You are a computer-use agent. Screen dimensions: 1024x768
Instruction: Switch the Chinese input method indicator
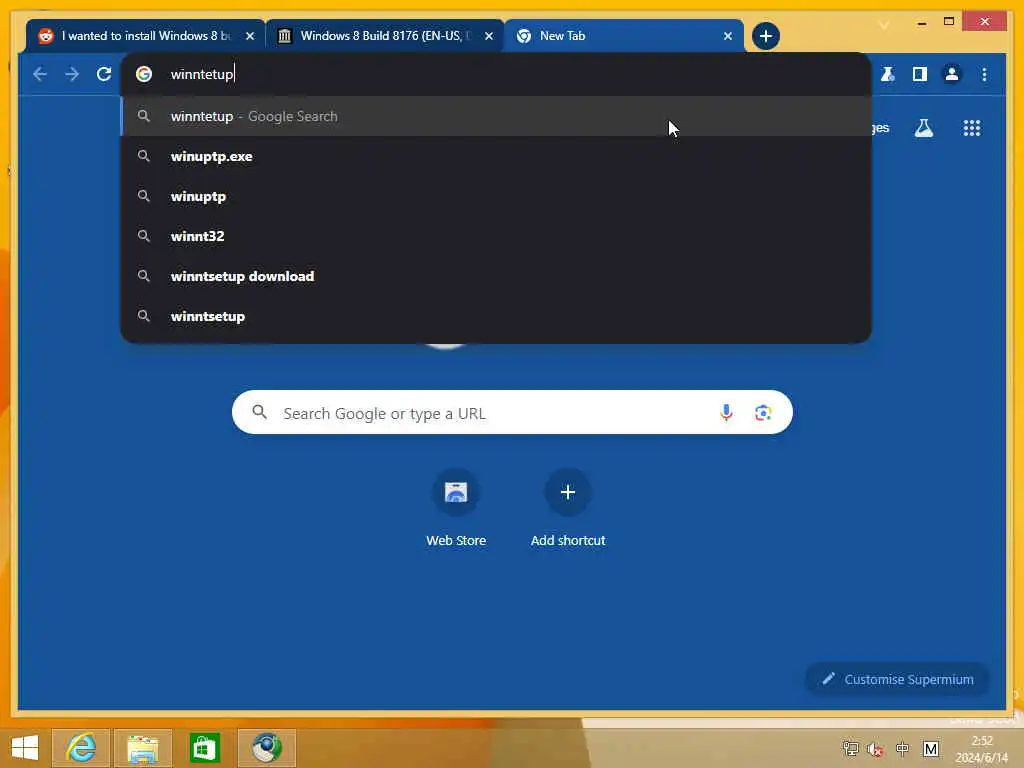(903, 748)
